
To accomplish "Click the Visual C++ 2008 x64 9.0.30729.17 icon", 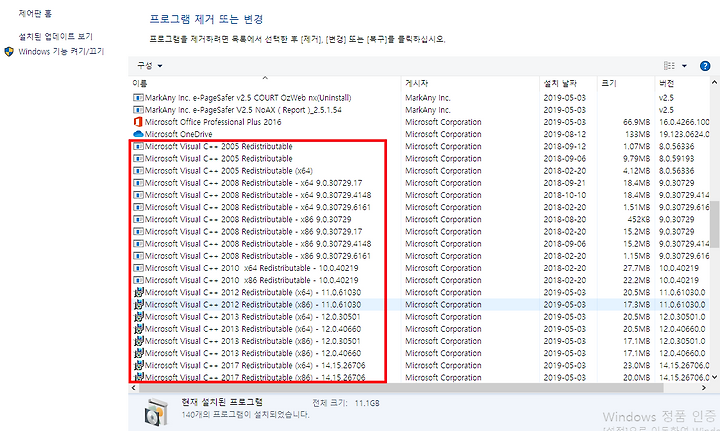I will [138, 183].
